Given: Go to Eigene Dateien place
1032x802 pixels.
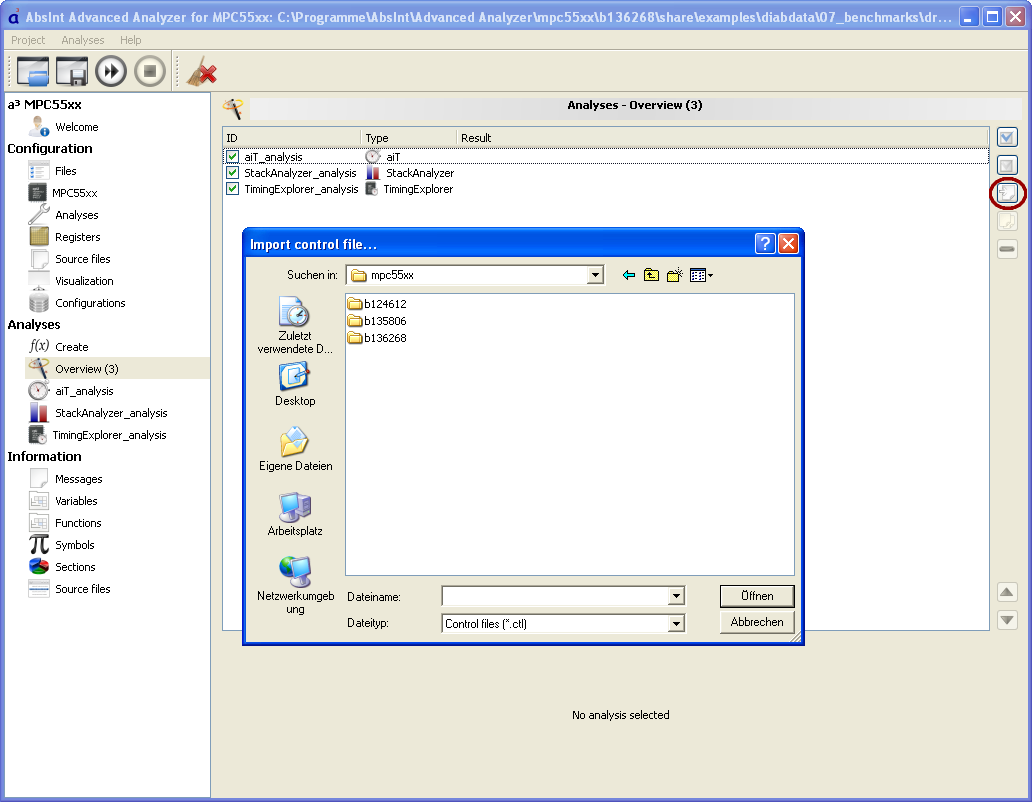Looking at the screenshot, I should point(295,449).
